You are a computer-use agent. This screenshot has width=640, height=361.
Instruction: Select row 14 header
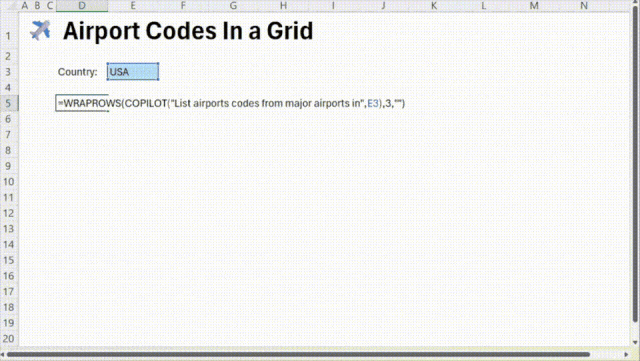(8, 244)
